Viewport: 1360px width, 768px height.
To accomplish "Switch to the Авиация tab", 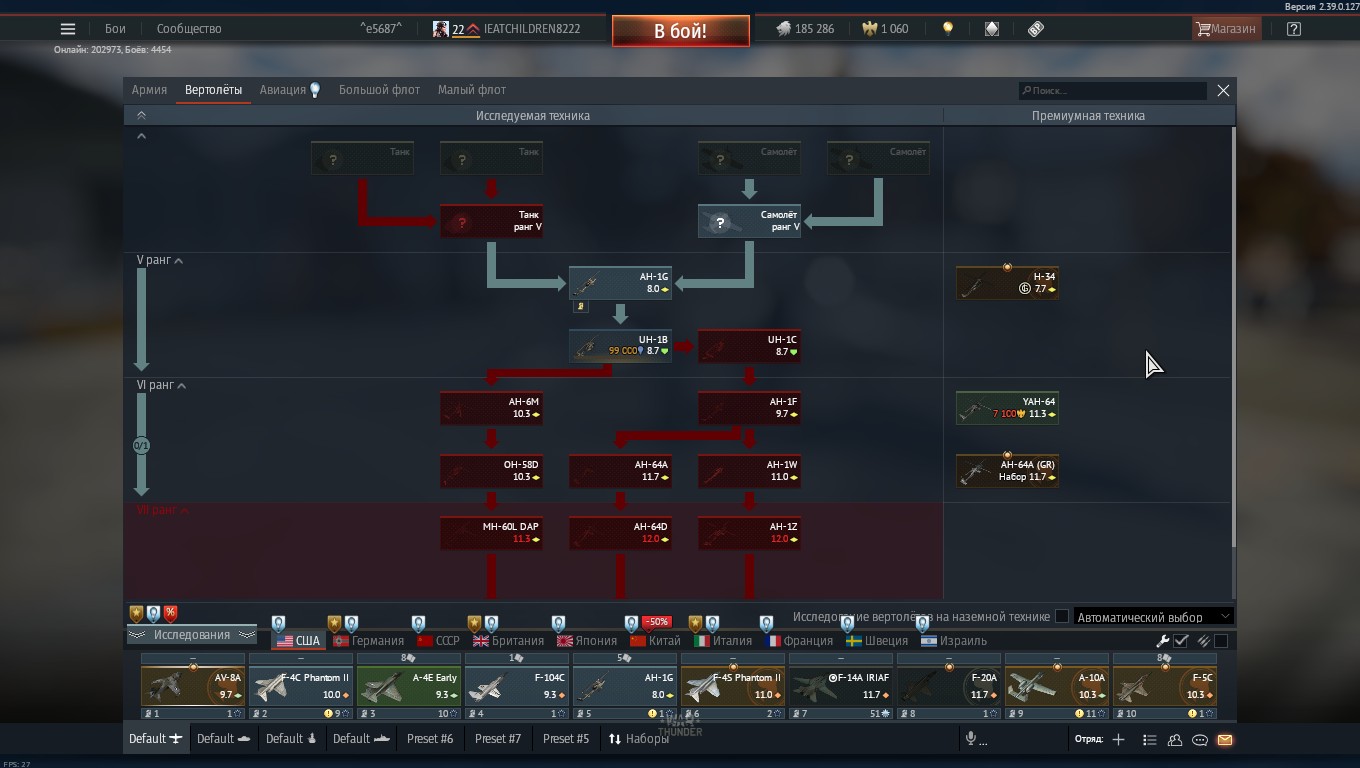I will pyautogui.click(x=290, y=90).
